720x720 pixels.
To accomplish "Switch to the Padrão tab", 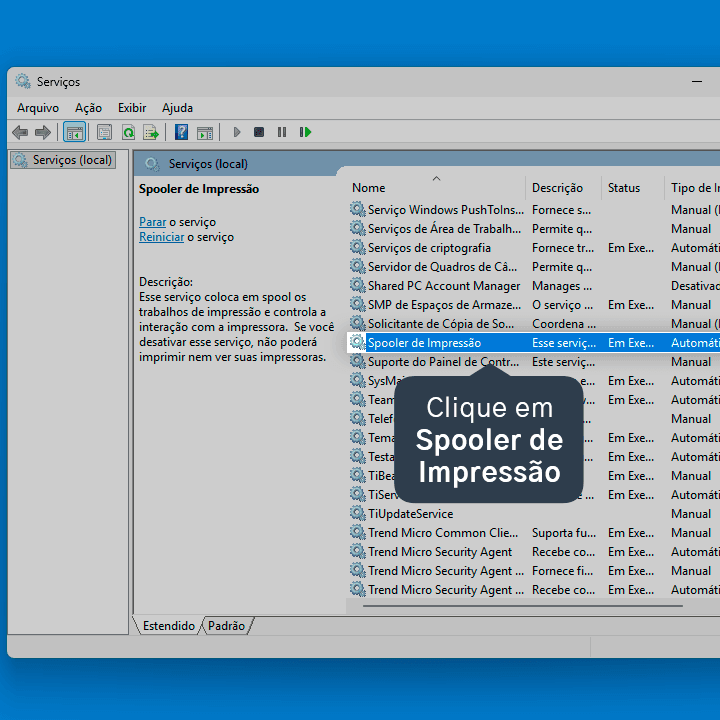I will [226, 625].
